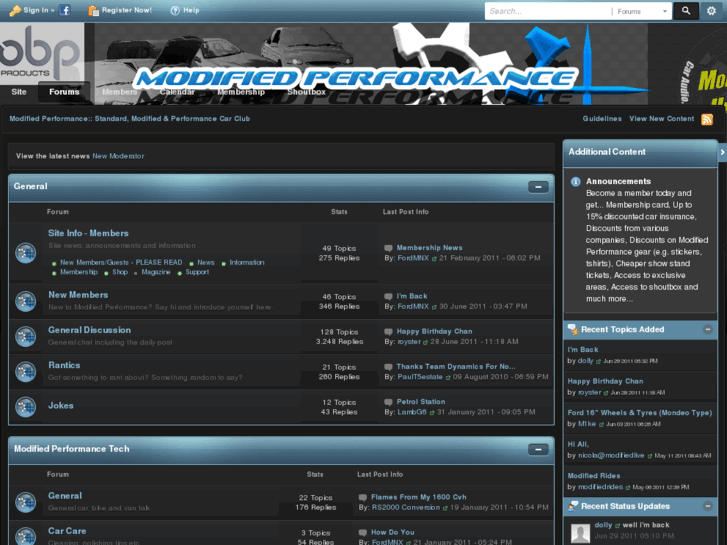Click speech bubble icon beside Membership News
This screenshot has width=727, height=545.
(x=388, y=248)
